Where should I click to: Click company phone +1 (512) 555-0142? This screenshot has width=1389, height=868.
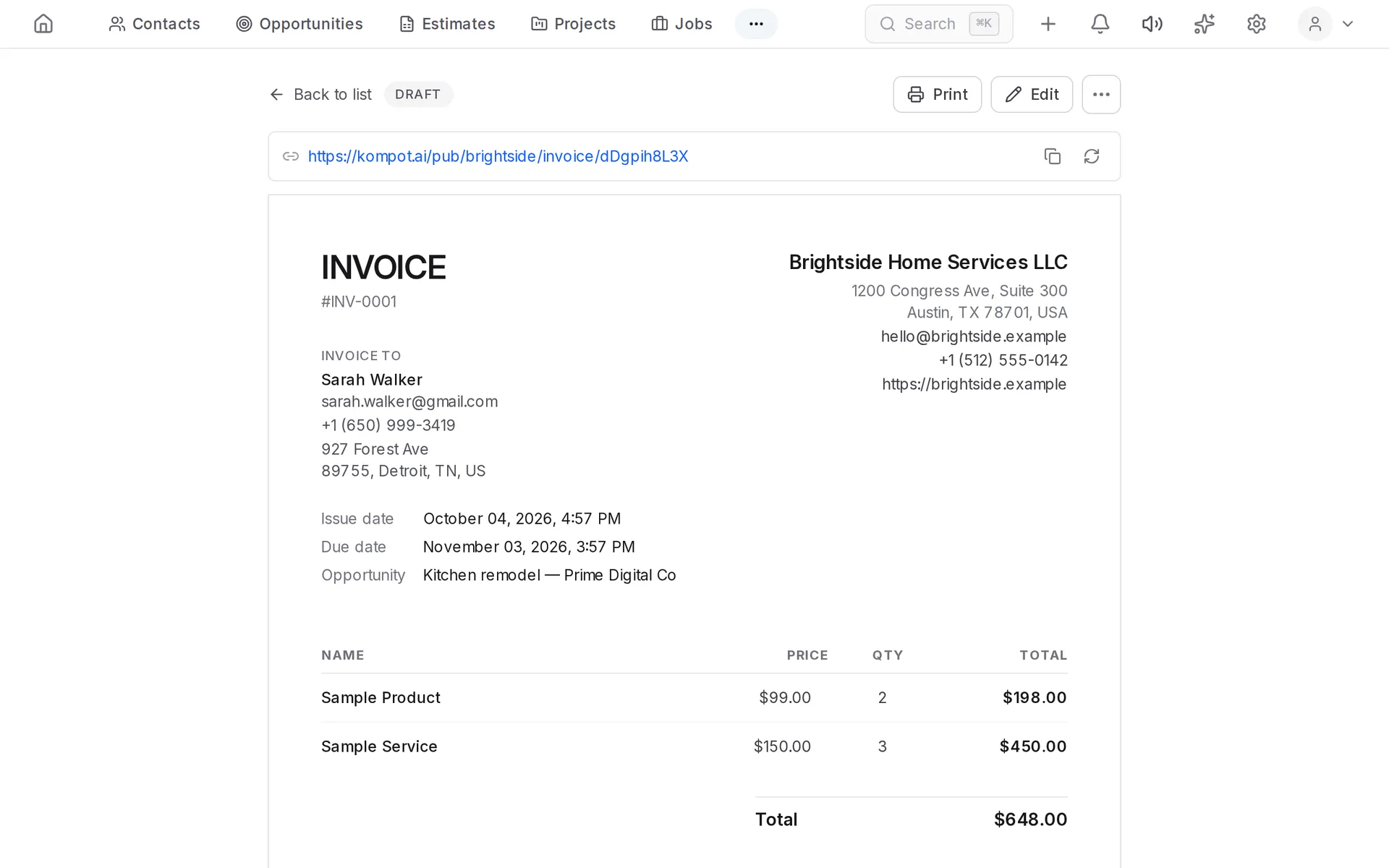pyautogui.click(x=1003, y=360)
